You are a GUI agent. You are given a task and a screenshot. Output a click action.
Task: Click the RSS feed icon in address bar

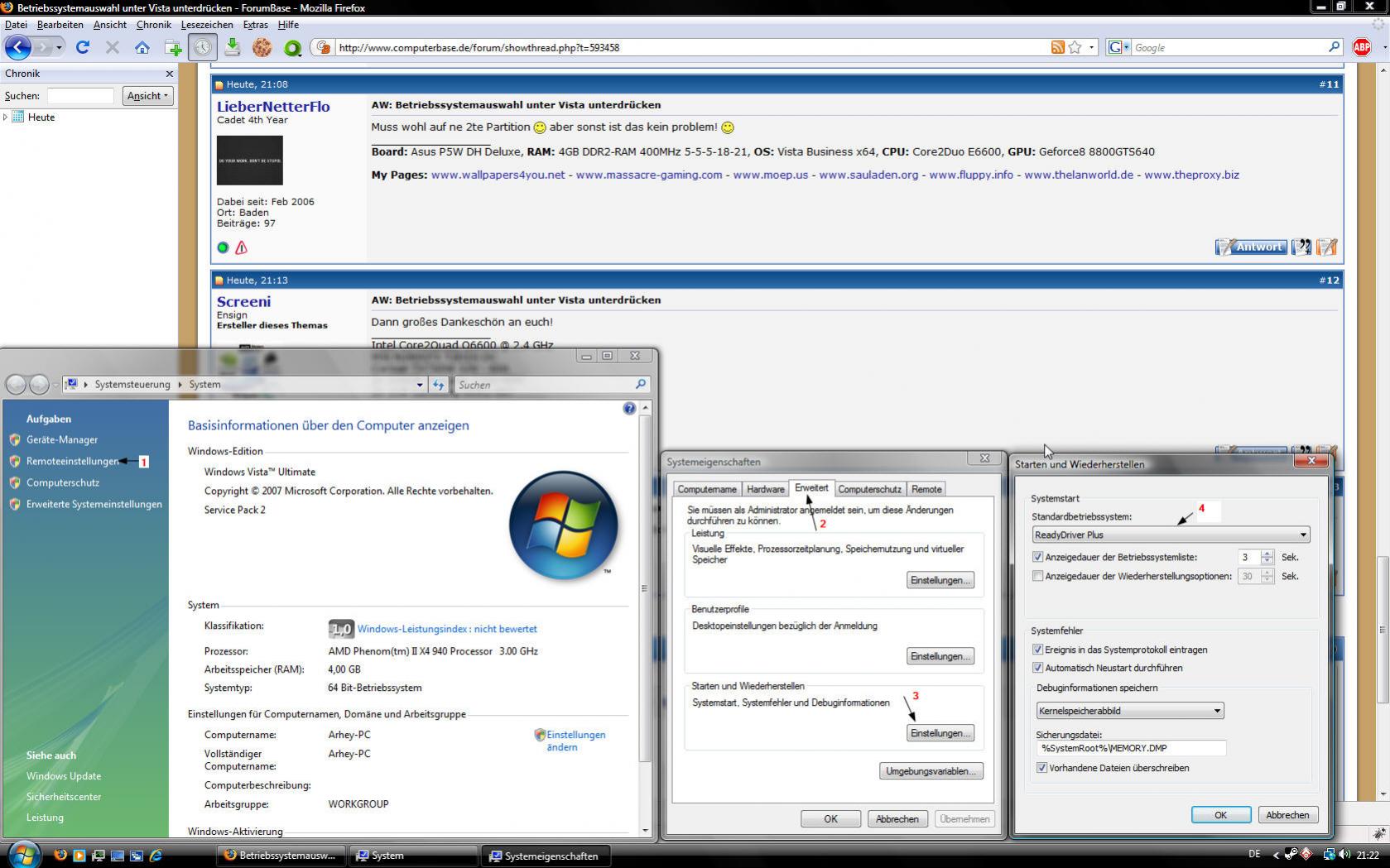1057,47
